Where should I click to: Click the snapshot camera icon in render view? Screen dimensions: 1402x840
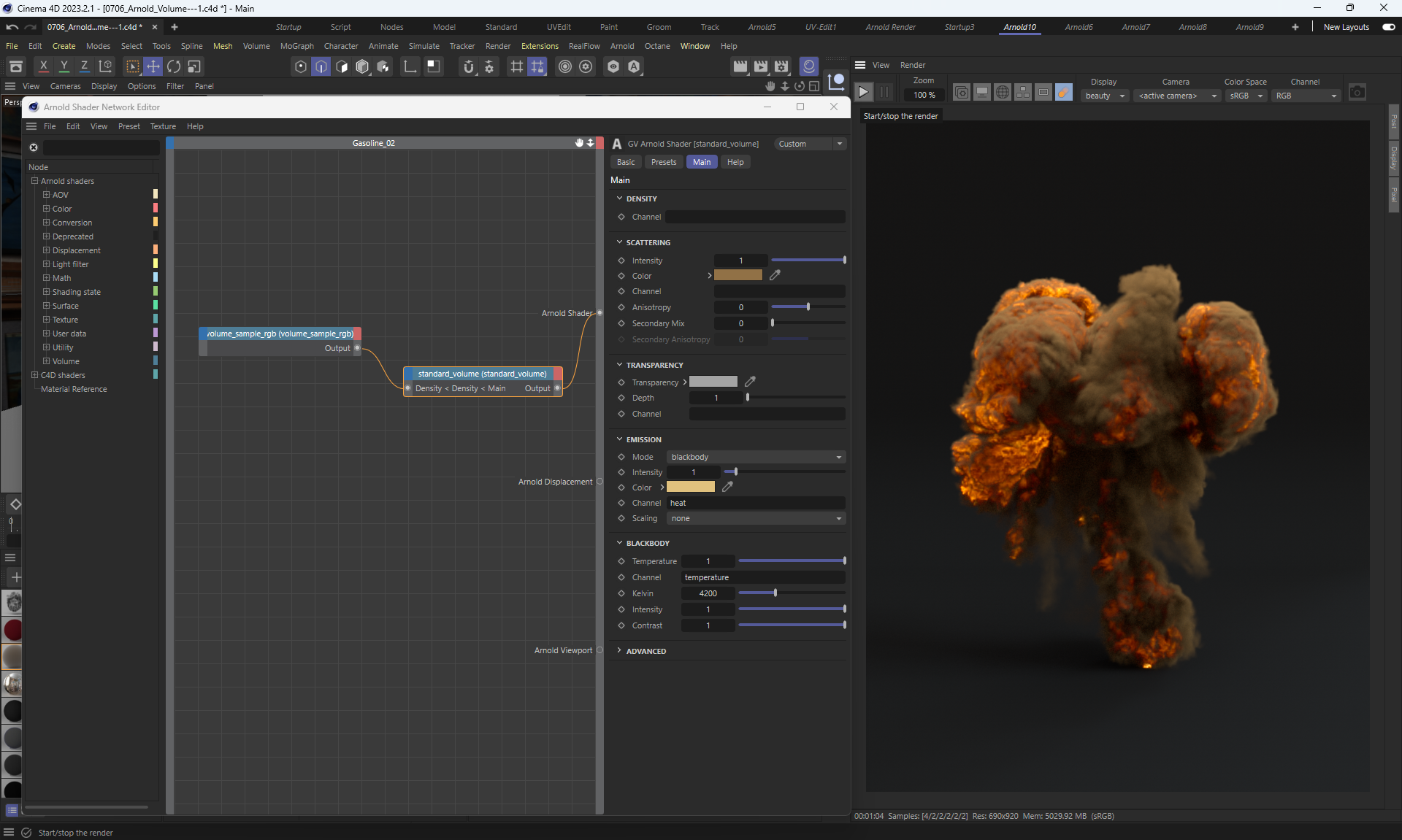1357,93
